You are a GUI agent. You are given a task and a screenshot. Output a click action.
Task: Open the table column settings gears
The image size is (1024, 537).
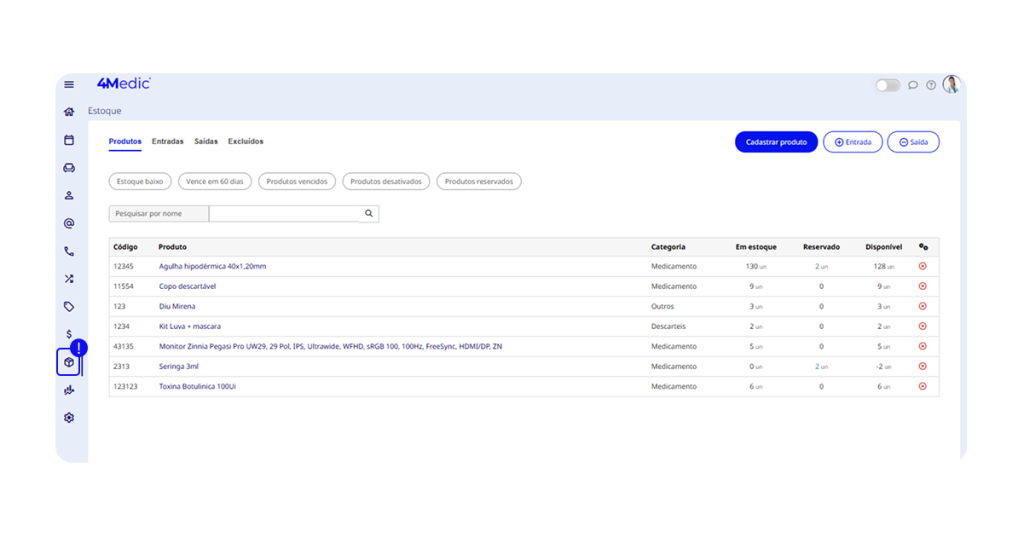(923, 247)
